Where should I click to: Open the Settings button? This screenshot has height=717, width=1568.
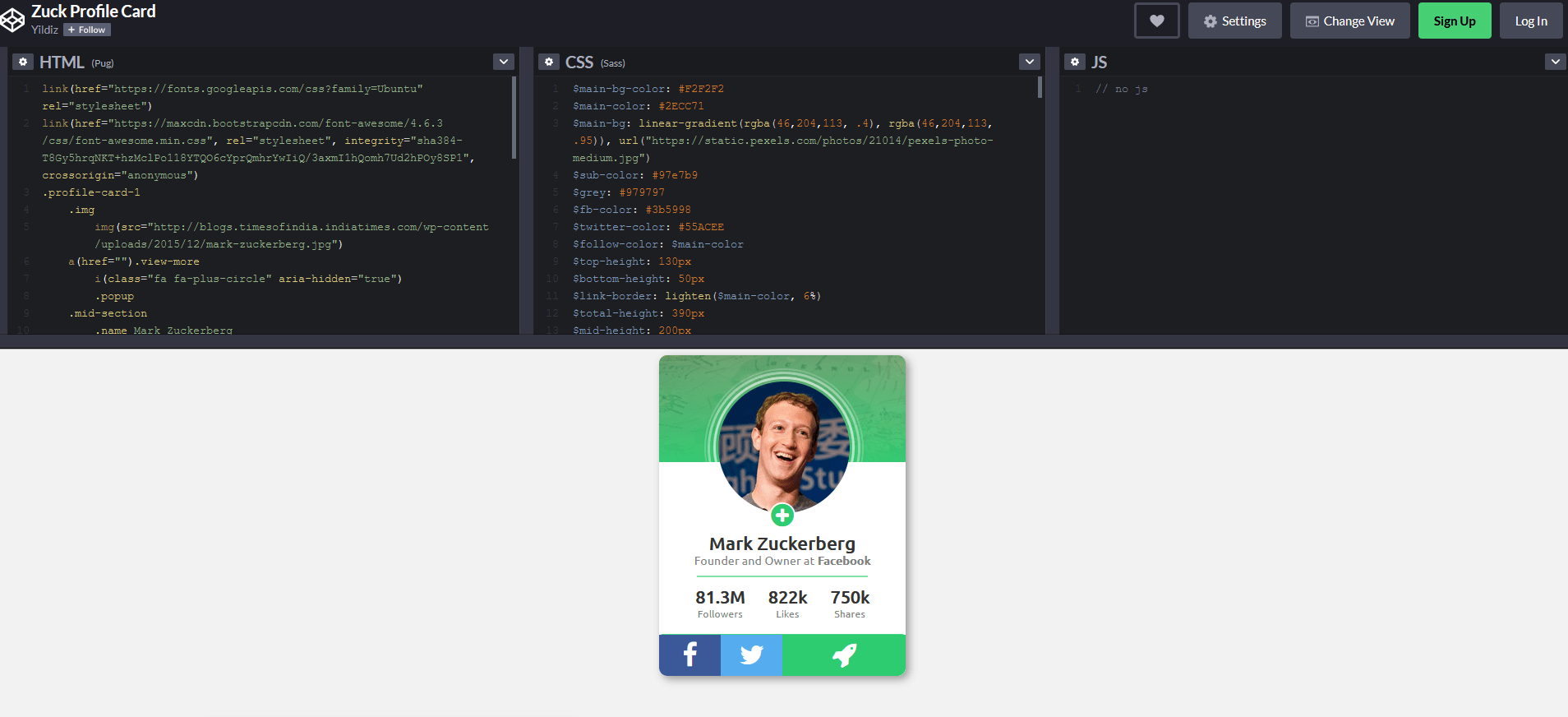pos(1235,21)
